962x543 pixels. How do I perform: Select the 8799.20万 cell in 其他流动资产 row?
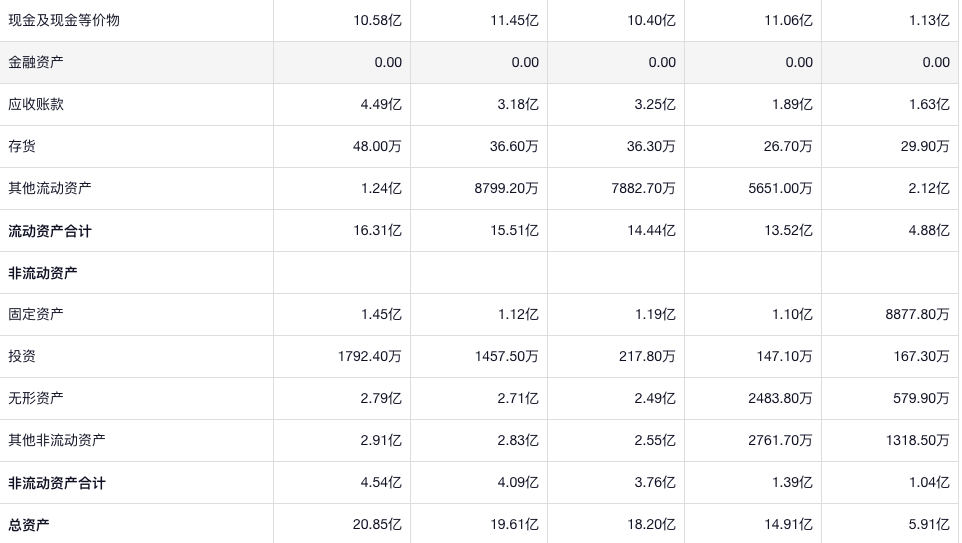click(x=506, y=188)
